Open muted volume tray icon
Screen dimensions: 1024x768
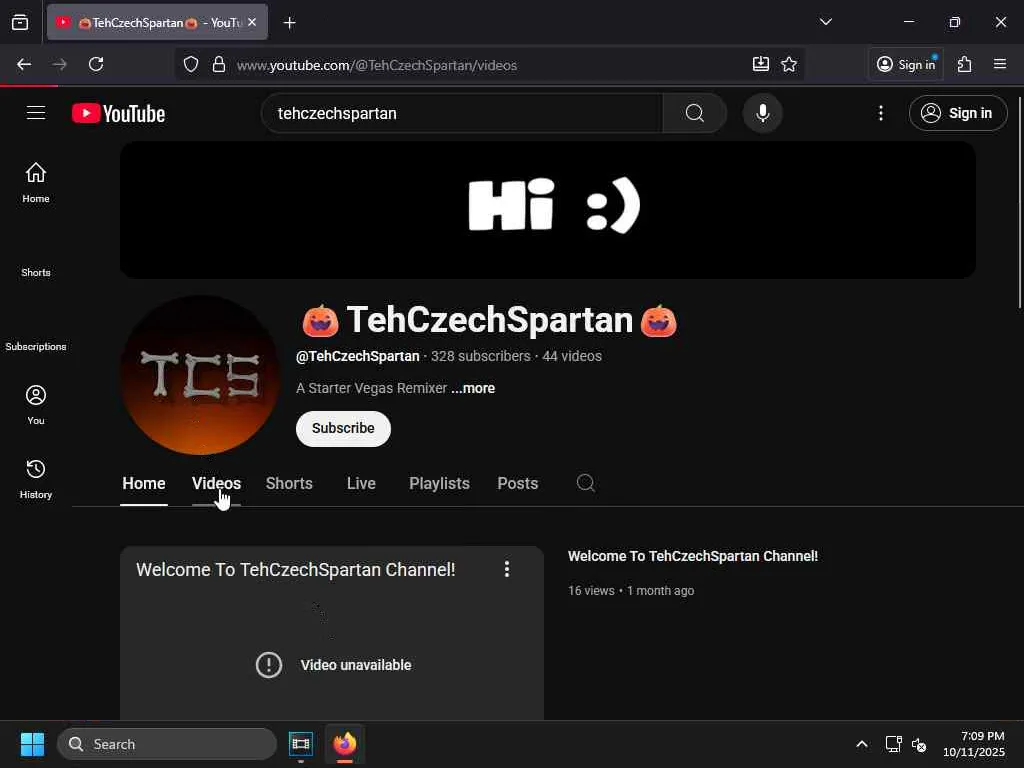919,744
